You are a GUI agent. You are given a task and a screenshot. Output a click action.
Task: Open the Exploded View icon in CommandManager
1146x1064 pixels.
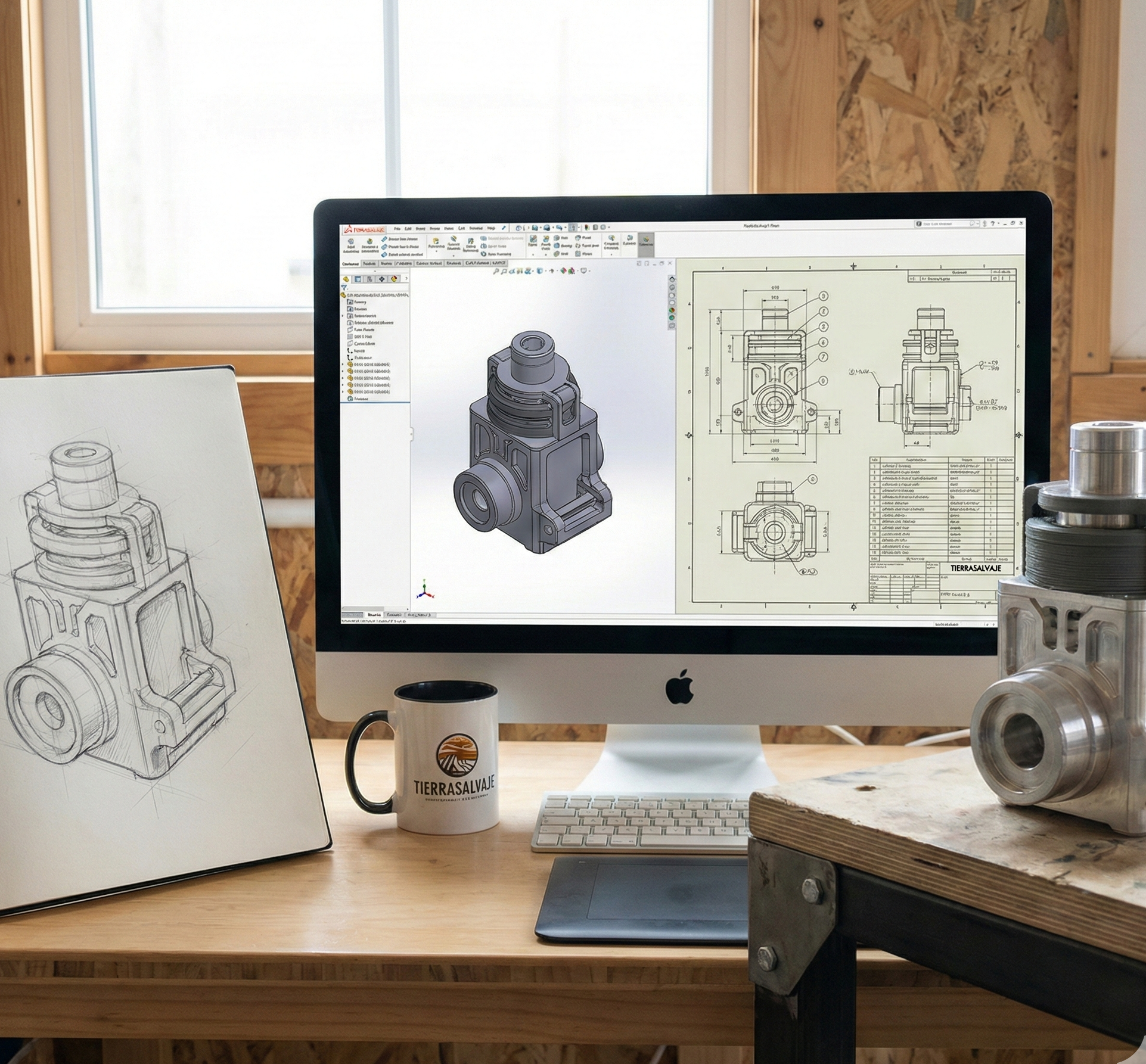630,241
